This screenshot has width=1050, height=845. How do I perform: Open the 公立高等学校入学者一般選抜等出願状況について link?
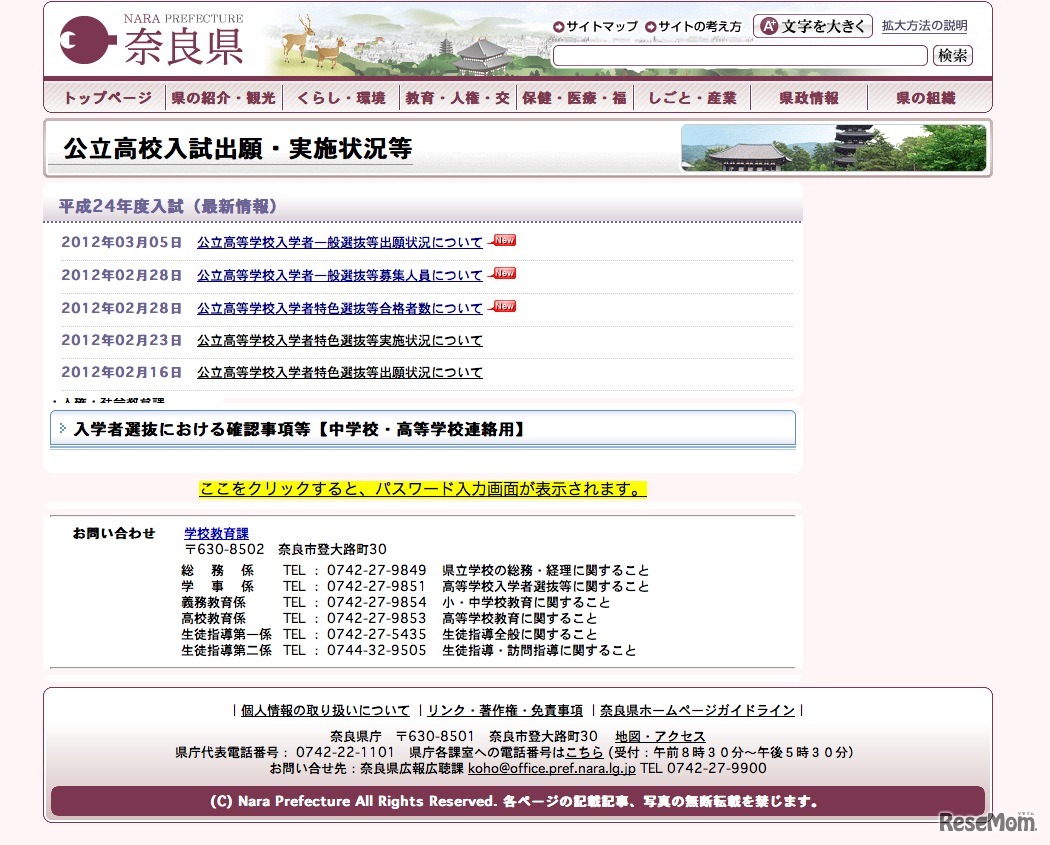point(340,241)
